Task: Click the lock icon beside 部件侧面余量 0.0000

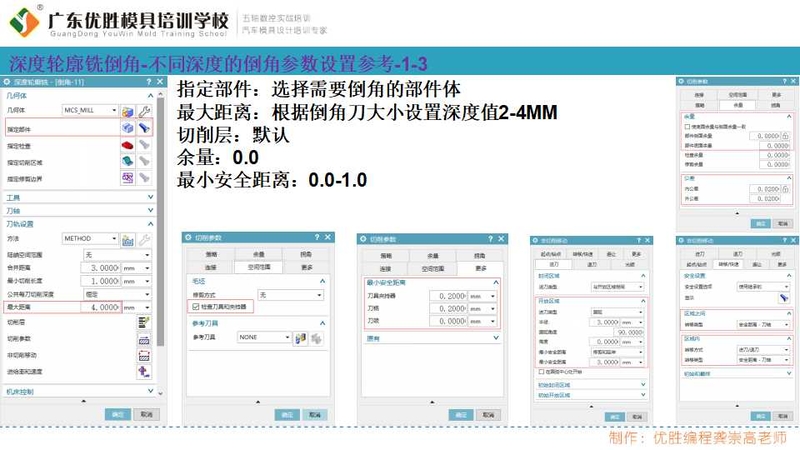Action: pyautogui.click(x=785, y=136)
